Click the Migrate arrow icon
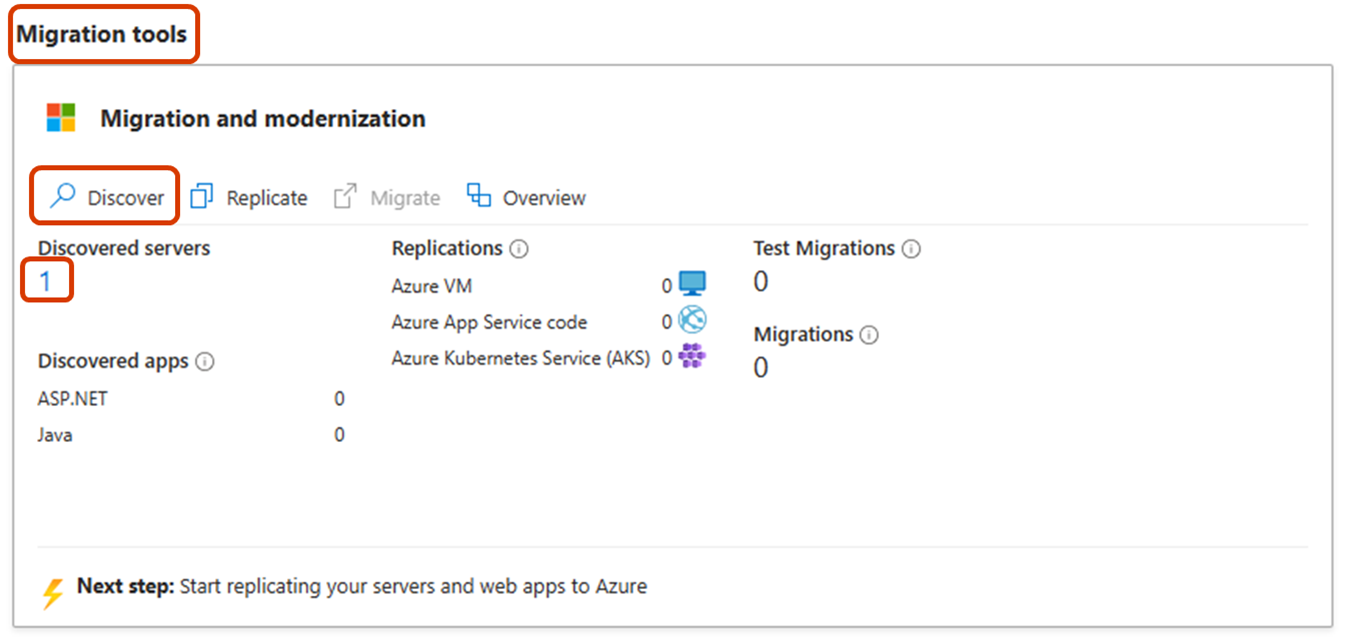Viewport: 1352px width, 637px height. (345, 196)
